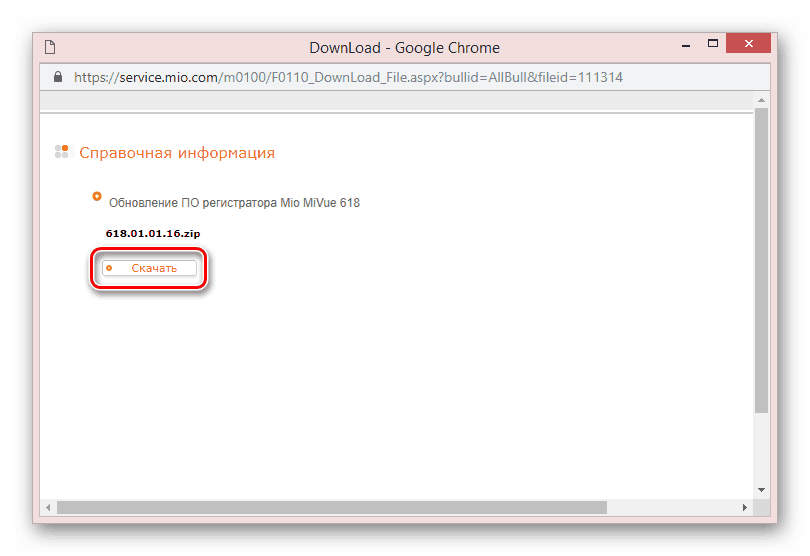The height and width of the screenshot is (556, 810).
Task: Click the vertical scrollbar down arrow
Action: pos(761,489)
